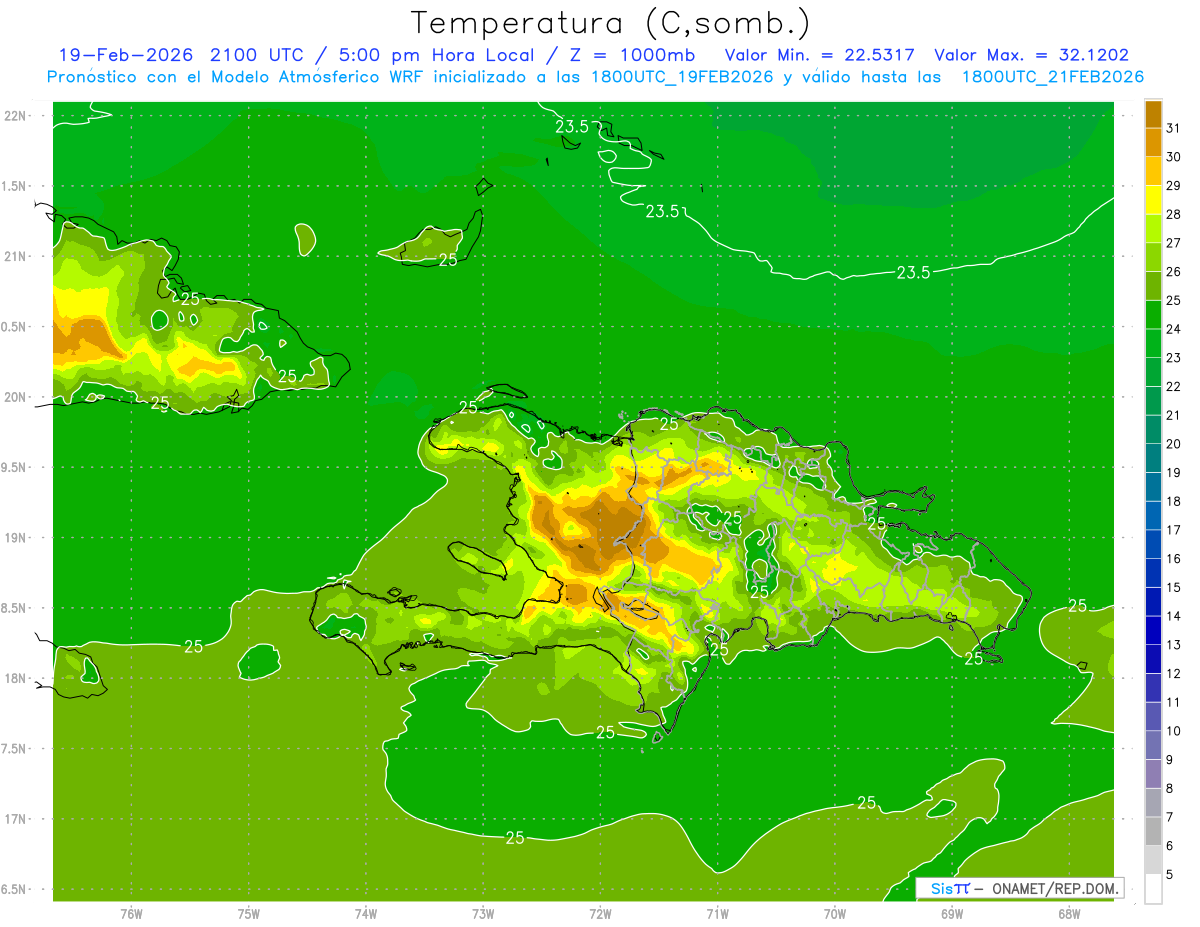Viewport: 1200px width, 927px height.
Task: Click the "17N" latitude label
Action: coord(15,819)
